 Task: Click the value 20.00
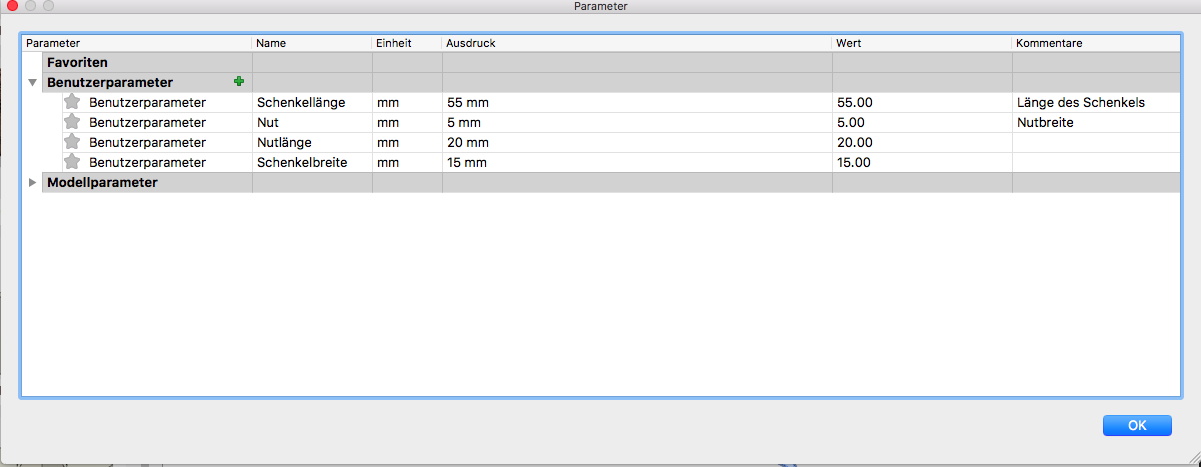pyautogui.click(x=922, y=142)
